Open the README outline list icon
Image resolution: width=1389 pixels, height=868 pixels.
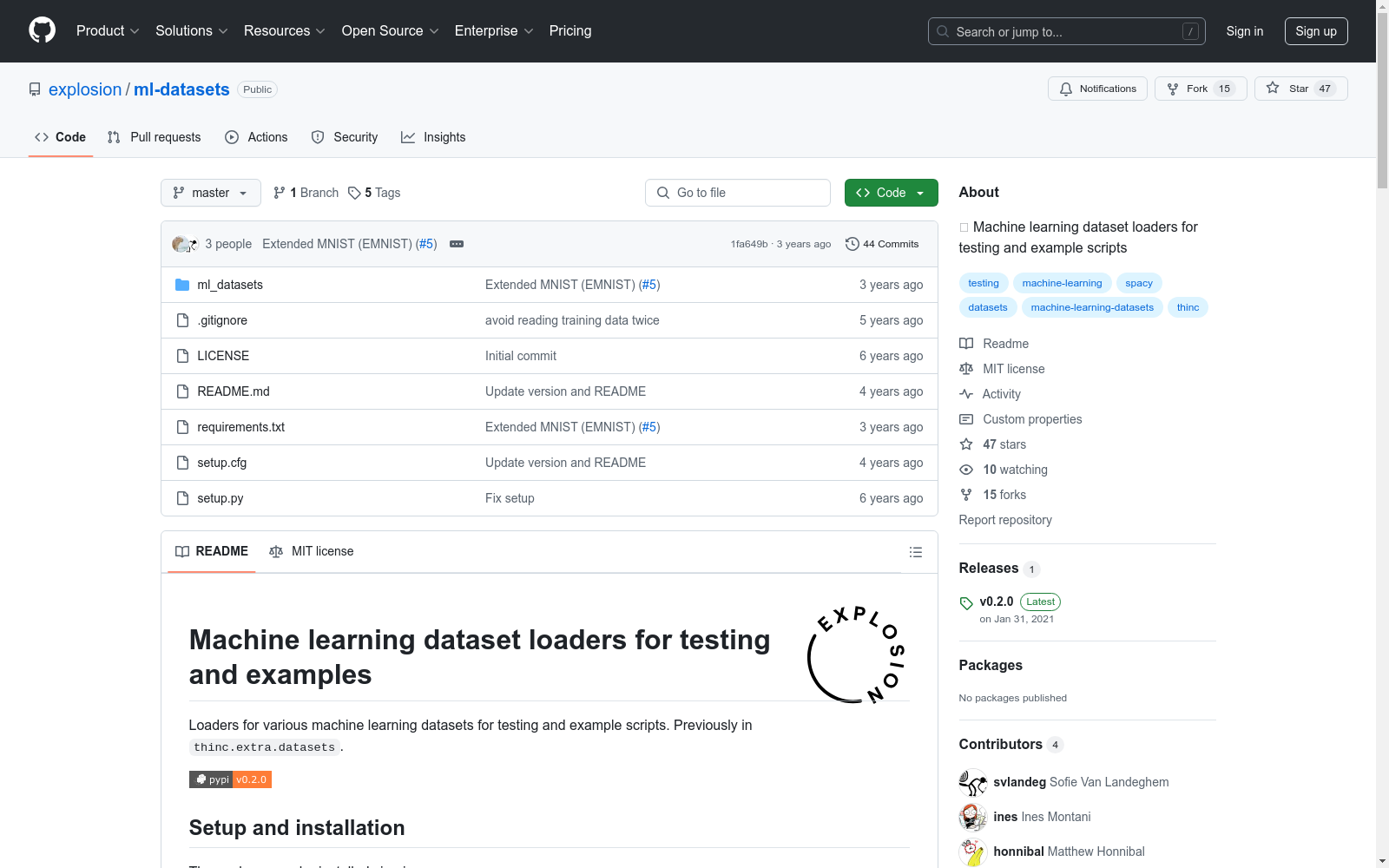[x=915, y=552]
